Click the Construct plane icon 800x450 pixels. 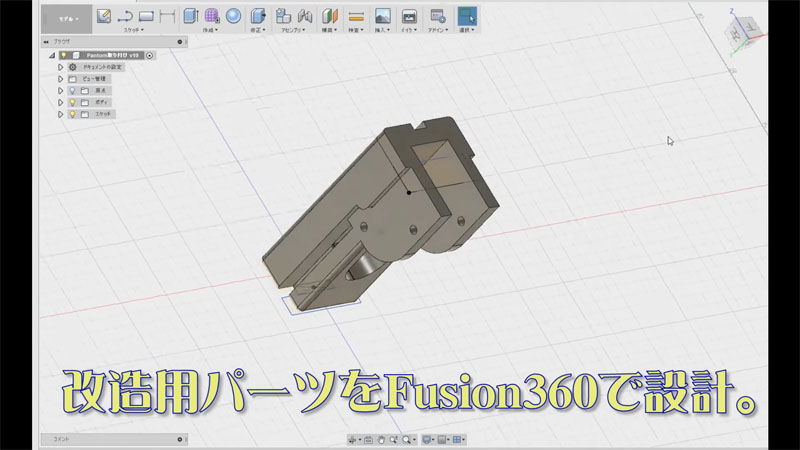[x=330, y=16]
